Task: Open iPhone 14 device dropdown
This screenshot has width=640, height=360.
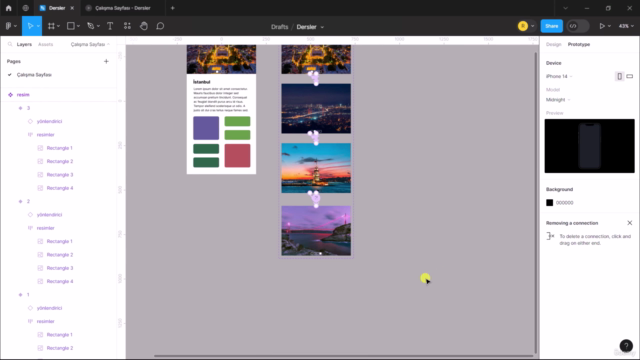Action: pos(559,76)
